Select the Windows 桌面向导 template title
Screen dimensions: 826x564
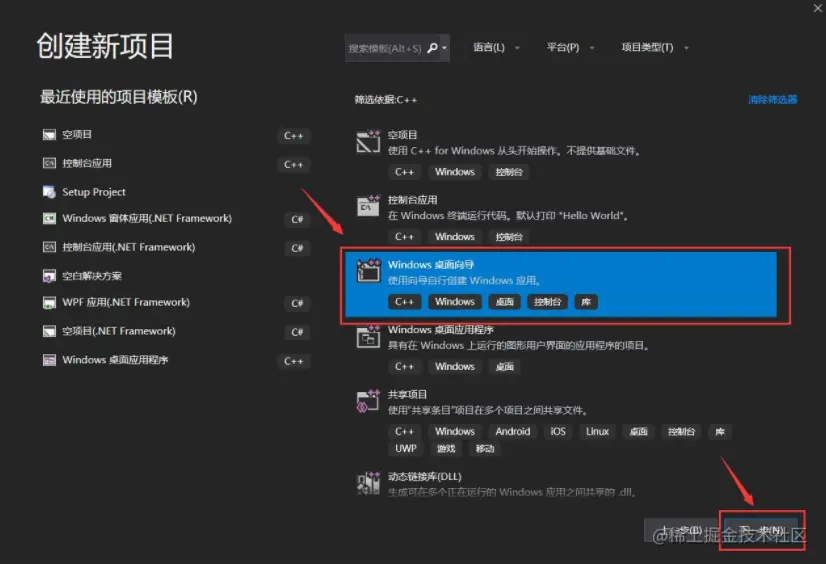pyautogui.click(x=431, y=264)
